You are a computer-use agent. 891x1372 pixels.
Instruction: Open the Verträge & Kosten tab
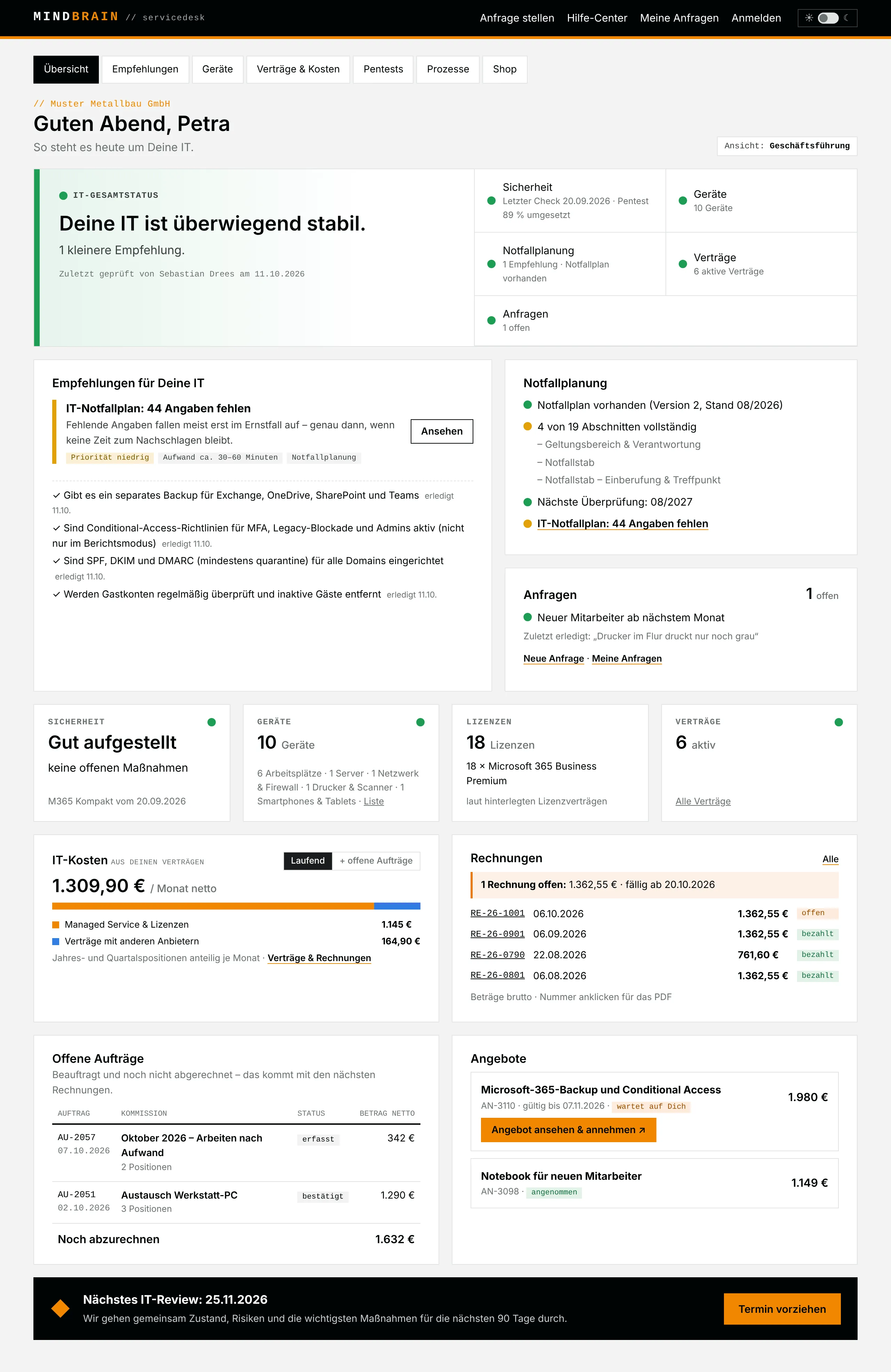click(x=298, y=69)
